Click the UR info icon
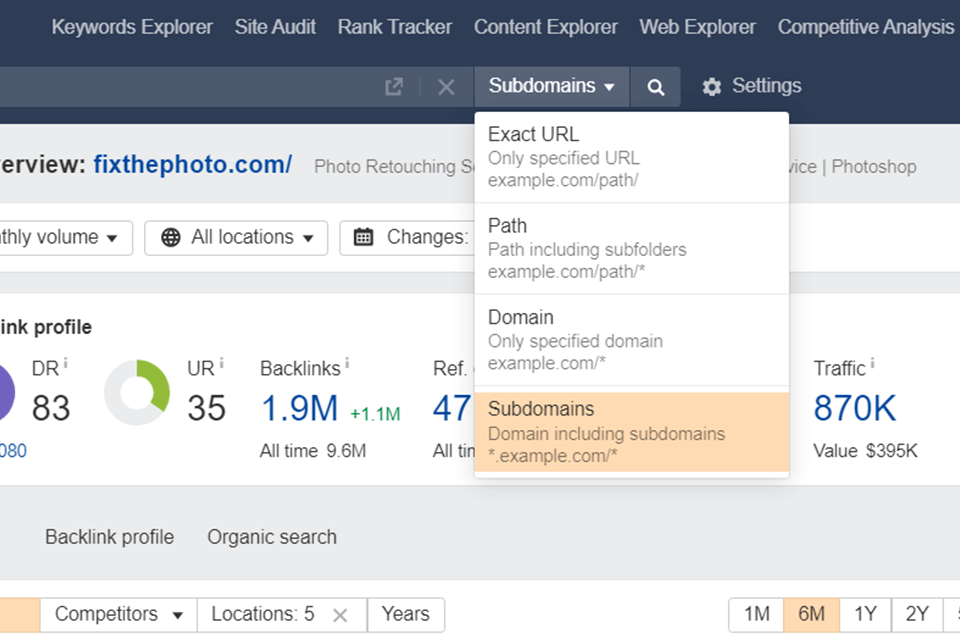Image resolution: width=960 pixels, height=640 pixels. point(222,364)
